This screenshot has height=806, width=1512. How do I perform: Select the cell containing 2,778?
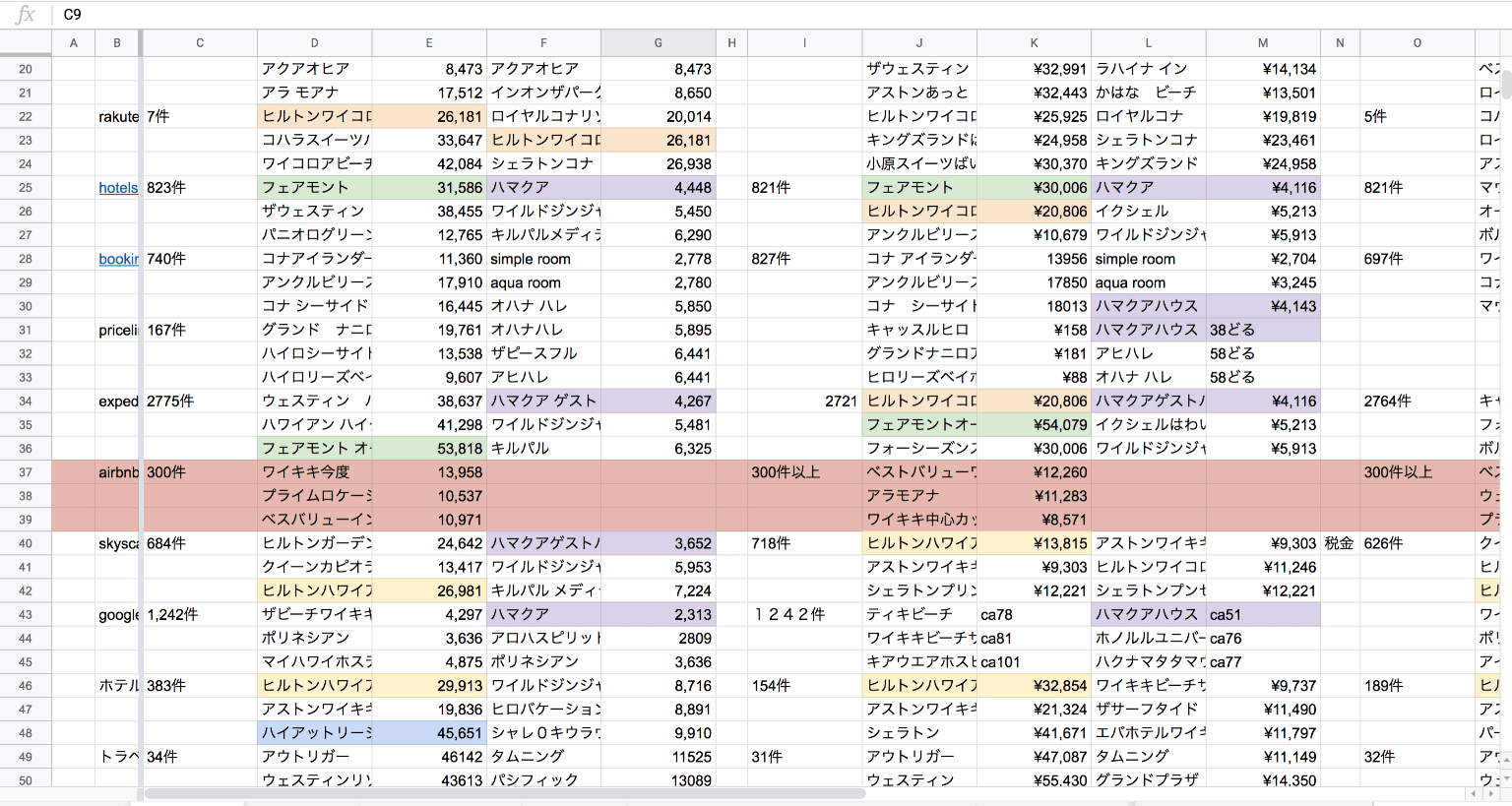point(659,259)
